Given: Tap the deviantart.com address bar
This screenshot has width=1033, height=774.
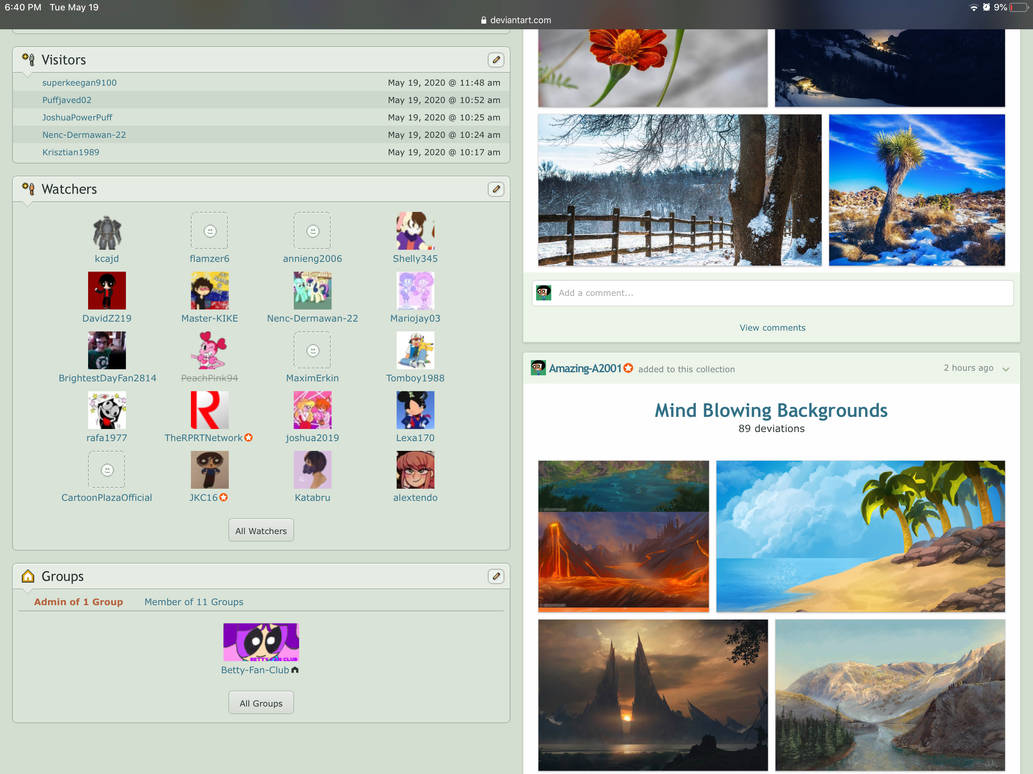Looking at the screenshot, I should point(516,20).
